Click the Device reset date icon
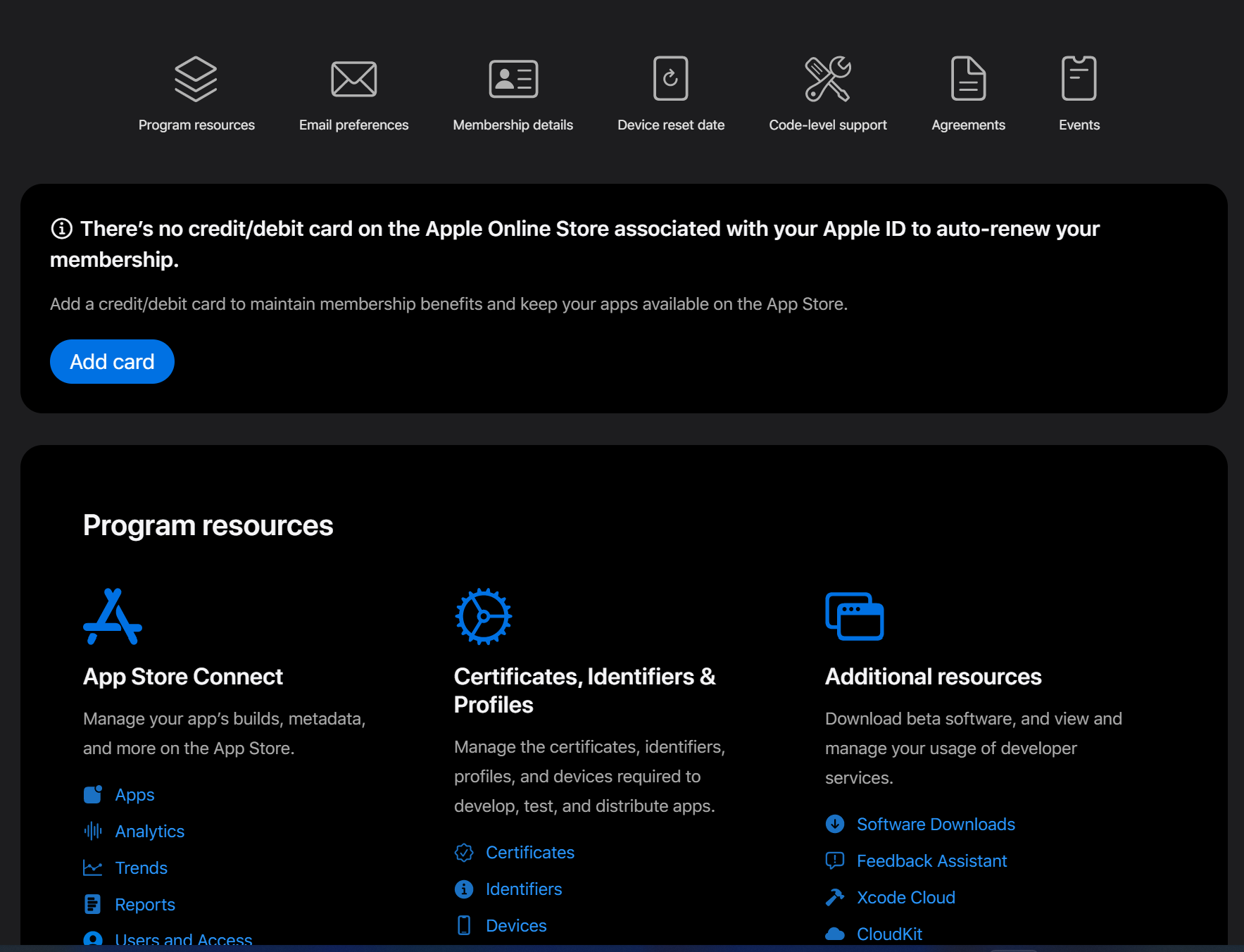Viewport: 1244px width, 952px height. coord(670,79)
